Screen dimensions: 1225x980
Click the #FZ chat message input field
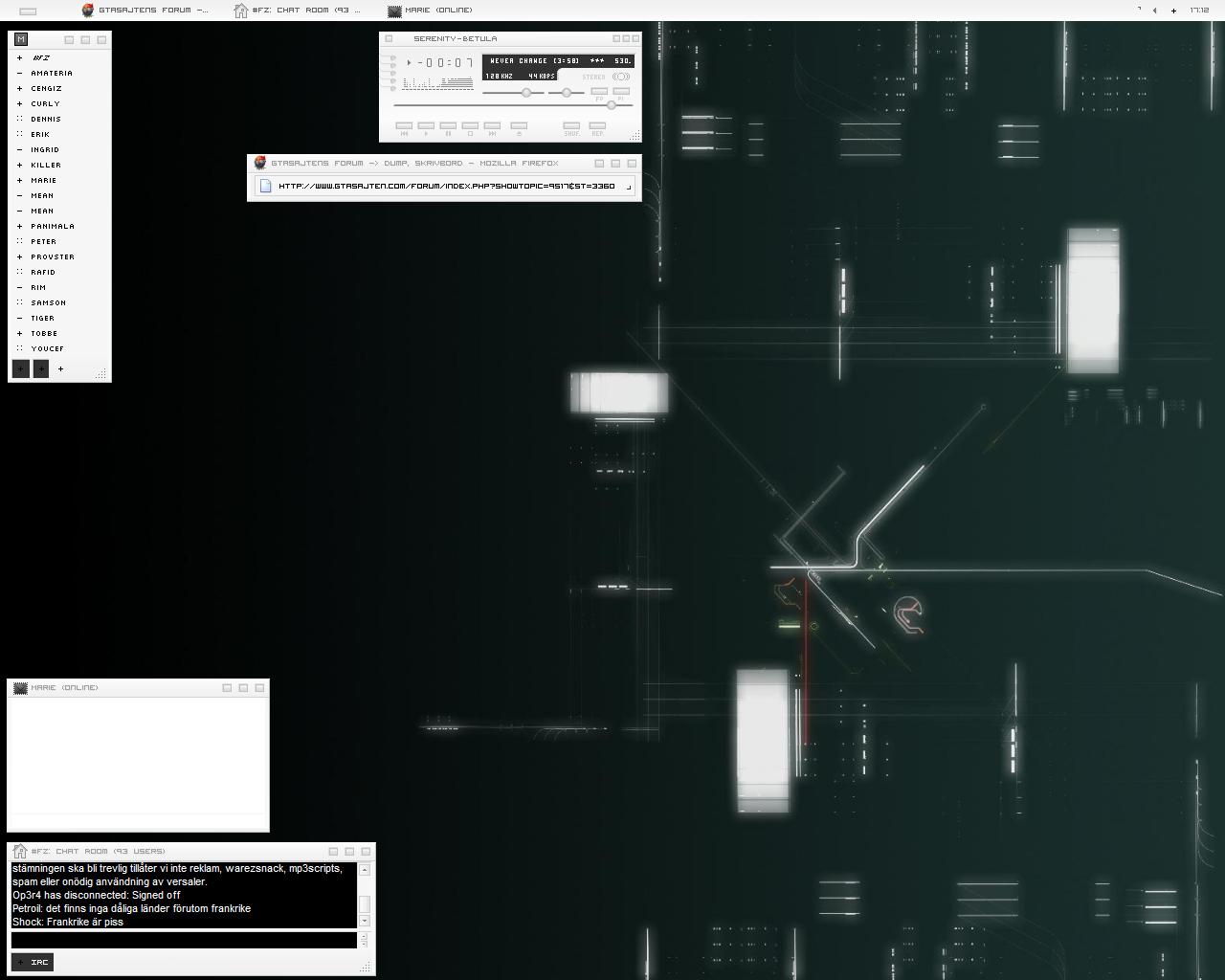pos(184,940)
